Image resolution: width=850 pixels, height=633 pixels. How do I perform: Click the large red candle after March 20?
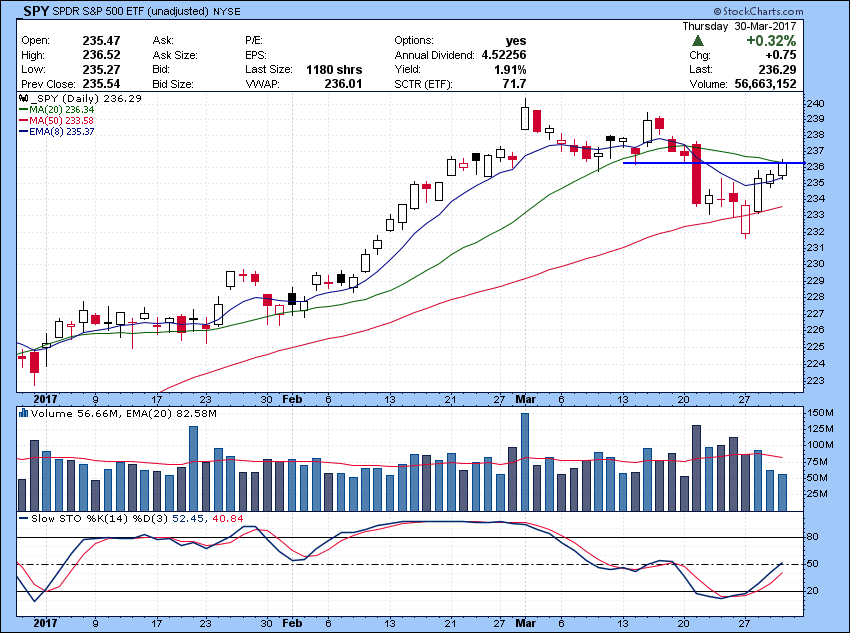click(696, 173)
